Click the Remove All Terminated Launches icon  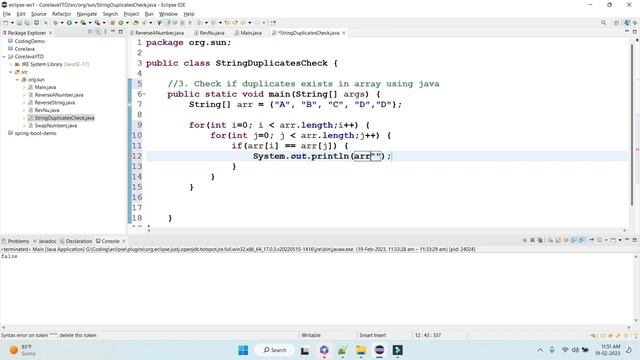pos(540,240)
